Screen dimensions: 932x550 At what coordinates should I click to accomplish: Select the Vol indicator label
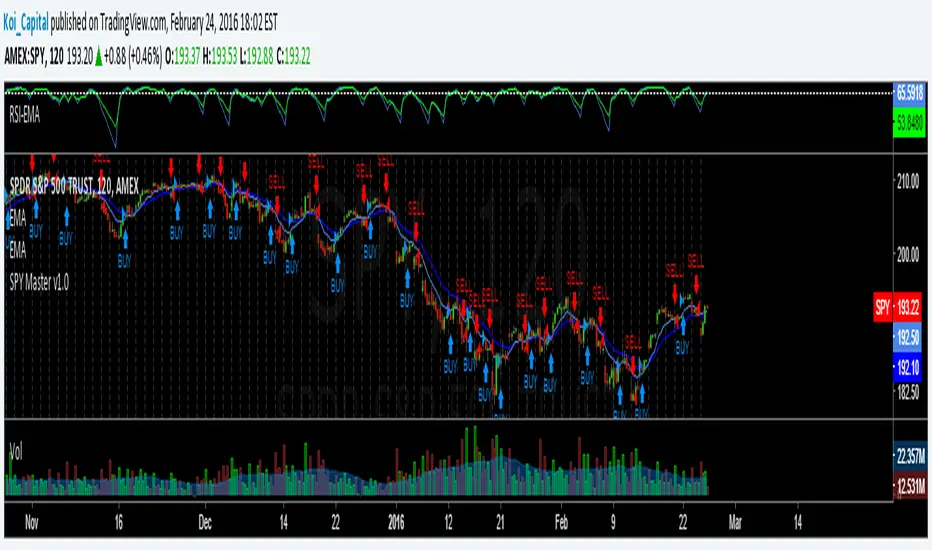click(16, 452)
